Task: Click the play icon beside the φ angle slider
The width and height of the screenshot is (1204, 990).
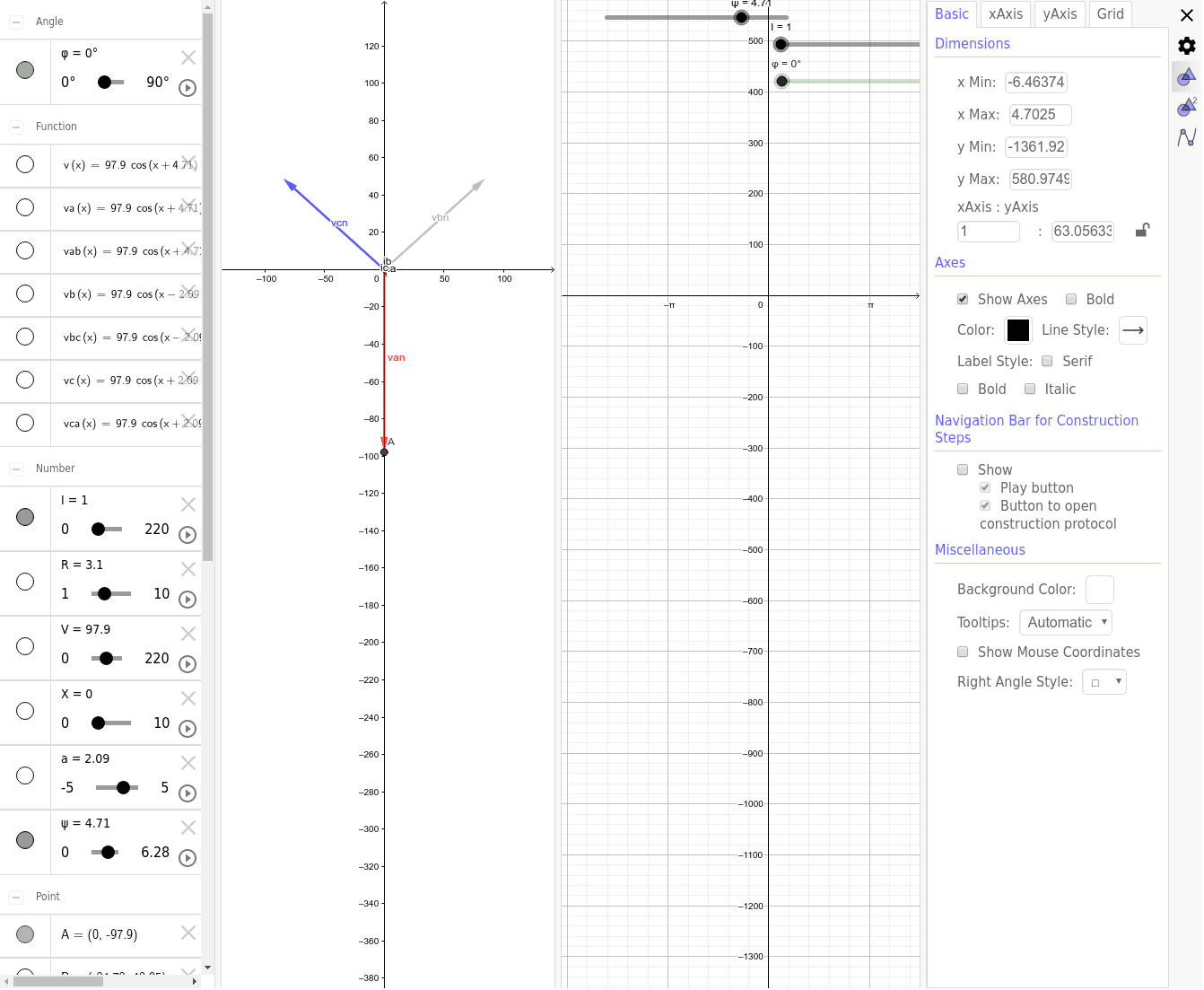Action: (188, 87)
